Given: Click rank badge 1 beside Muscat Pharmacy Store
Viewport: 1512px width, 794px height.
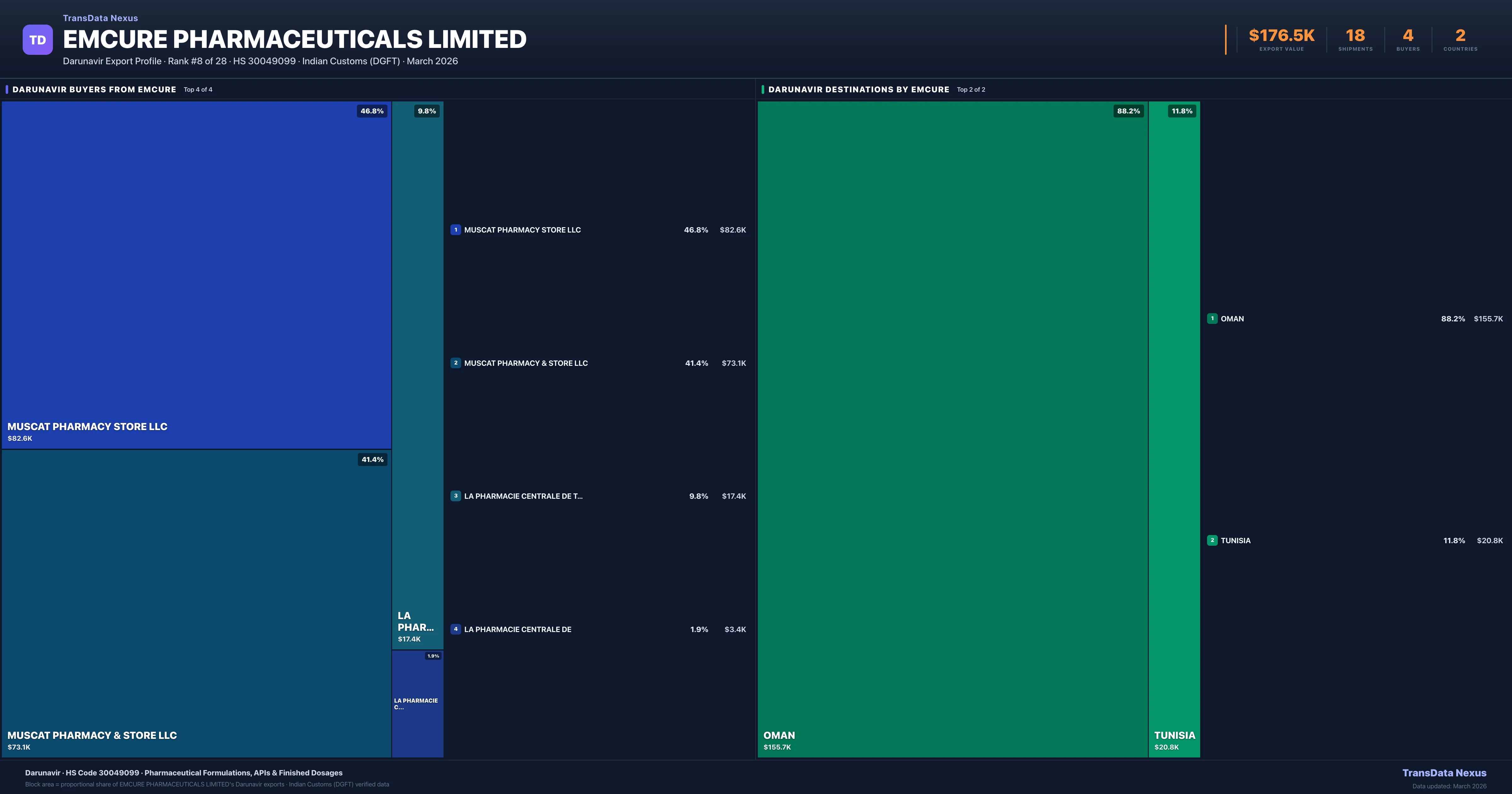Looking at the screenshot, I should pos(455,230).
